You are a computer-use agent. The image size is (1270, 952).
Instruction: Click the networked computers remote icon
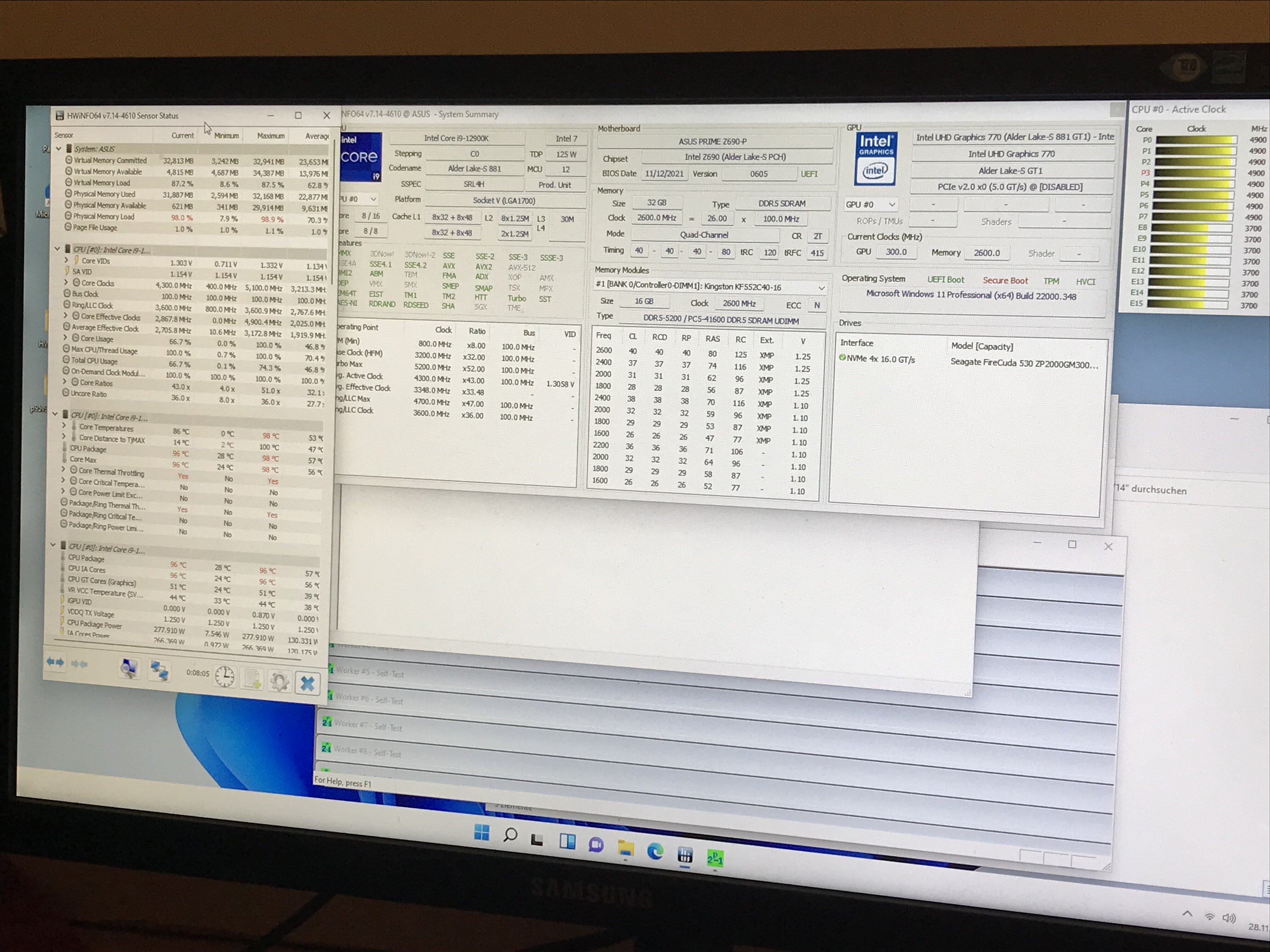coord(159,670)
